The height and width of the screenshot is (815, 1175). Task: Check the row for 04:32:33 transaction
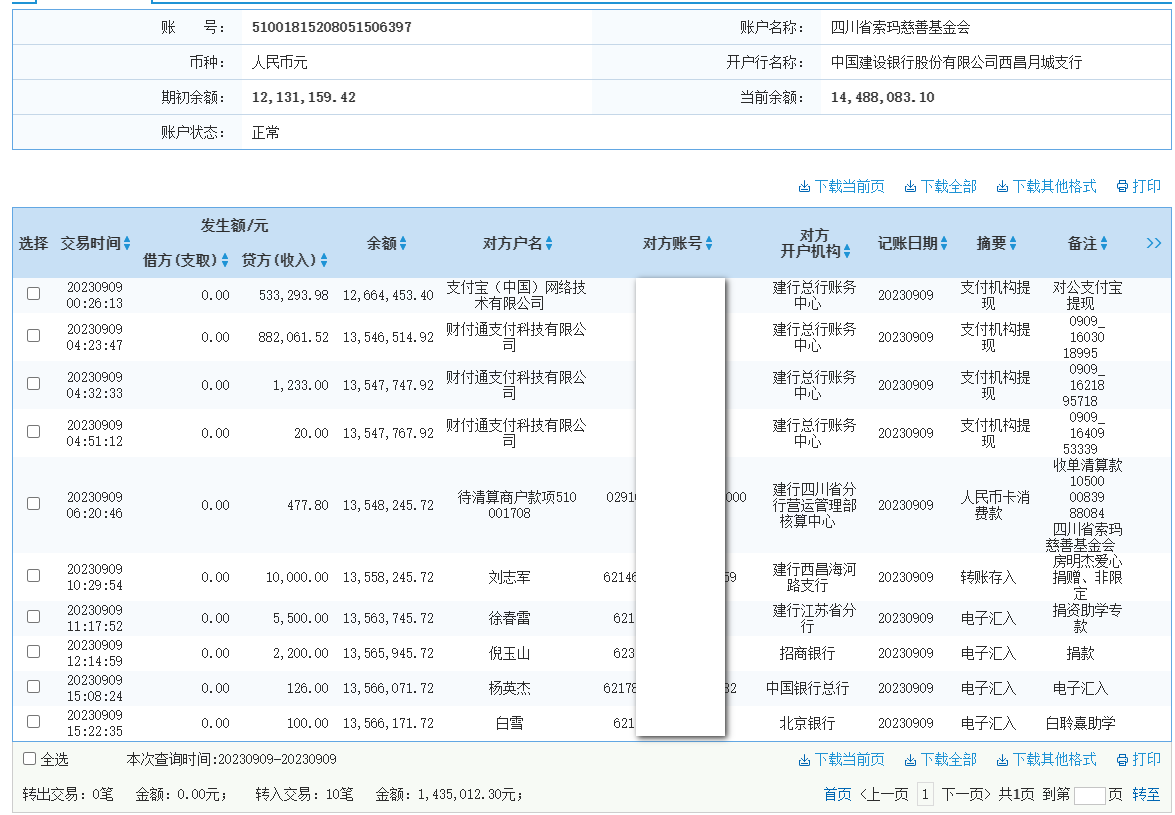click(x=34, y=384)
